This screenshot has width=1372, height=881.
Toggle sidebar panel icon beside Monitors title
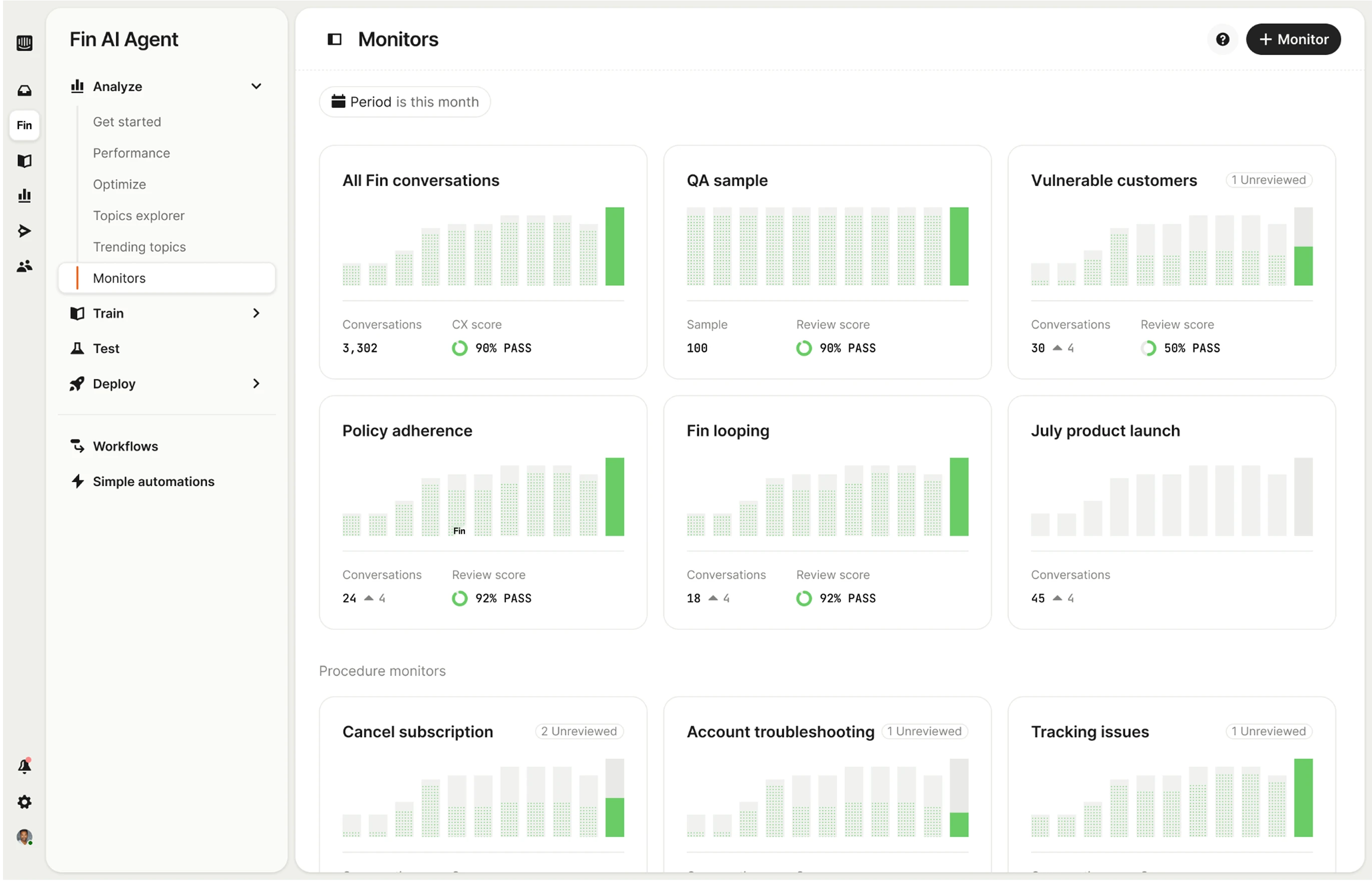[x=334, y=40]
